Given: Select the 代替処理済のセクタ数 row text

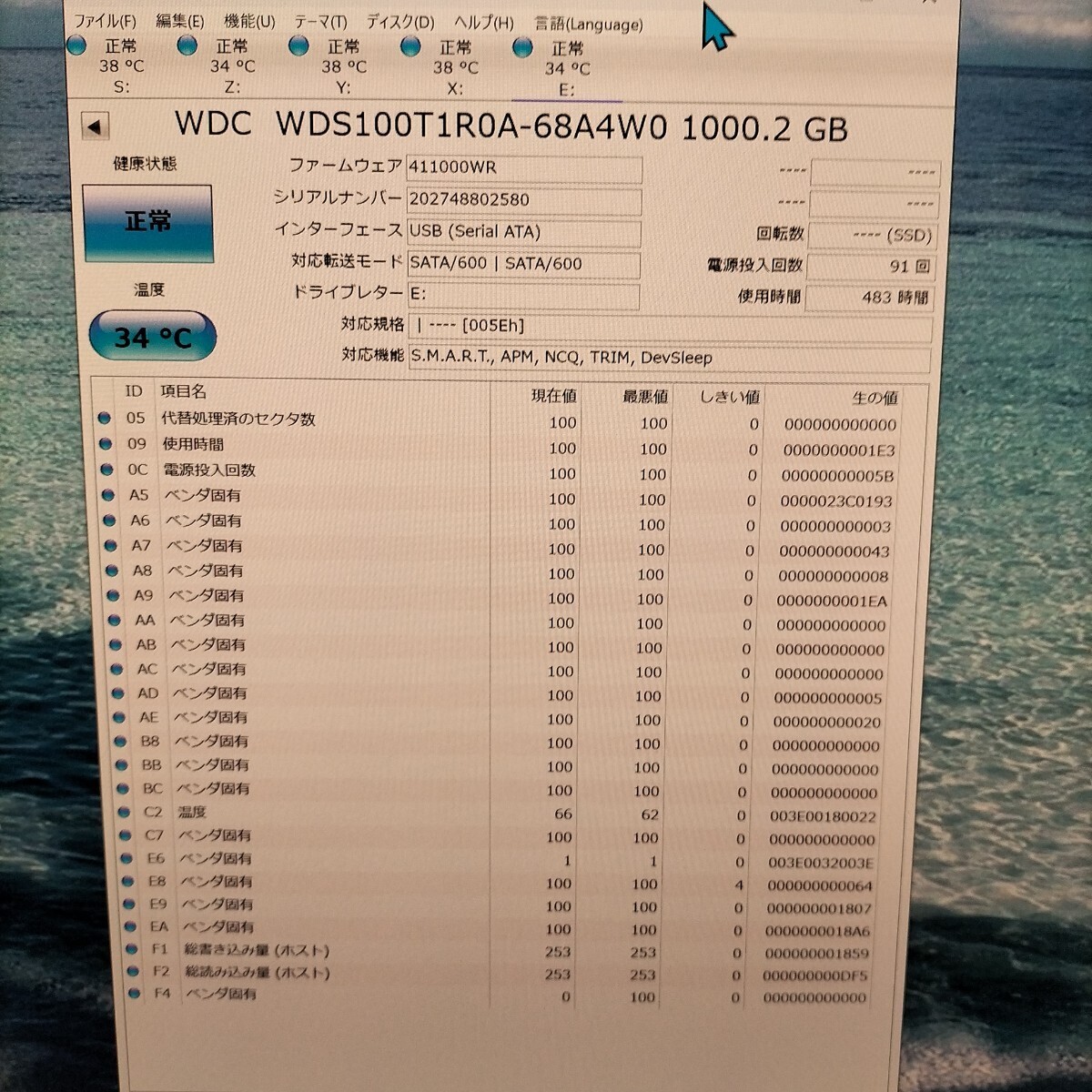Looking at the screenshot, I should pos(238,420).
